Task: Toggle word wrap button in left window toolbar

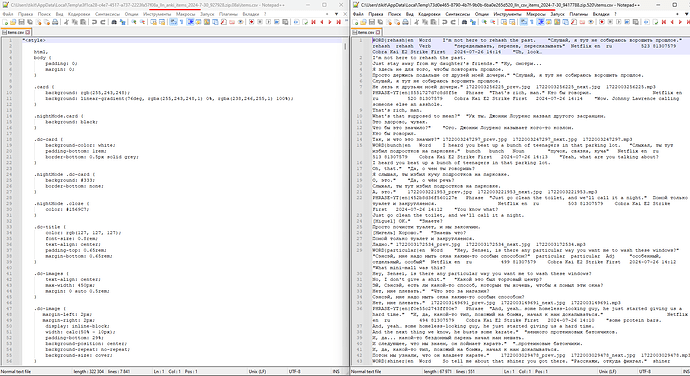Action: (172, 22)
